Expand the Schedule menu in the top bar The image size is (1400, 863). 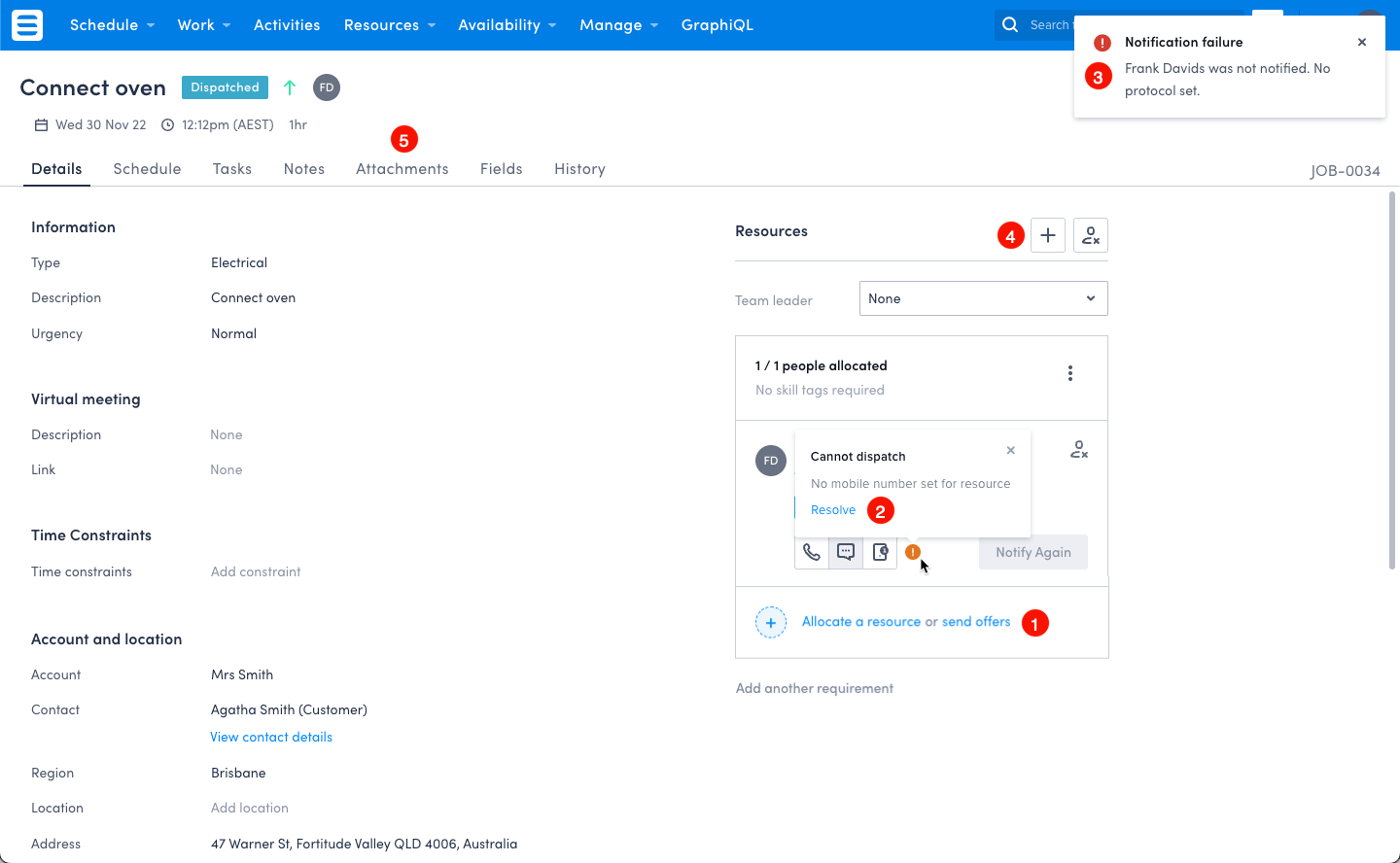pos(112,25)
